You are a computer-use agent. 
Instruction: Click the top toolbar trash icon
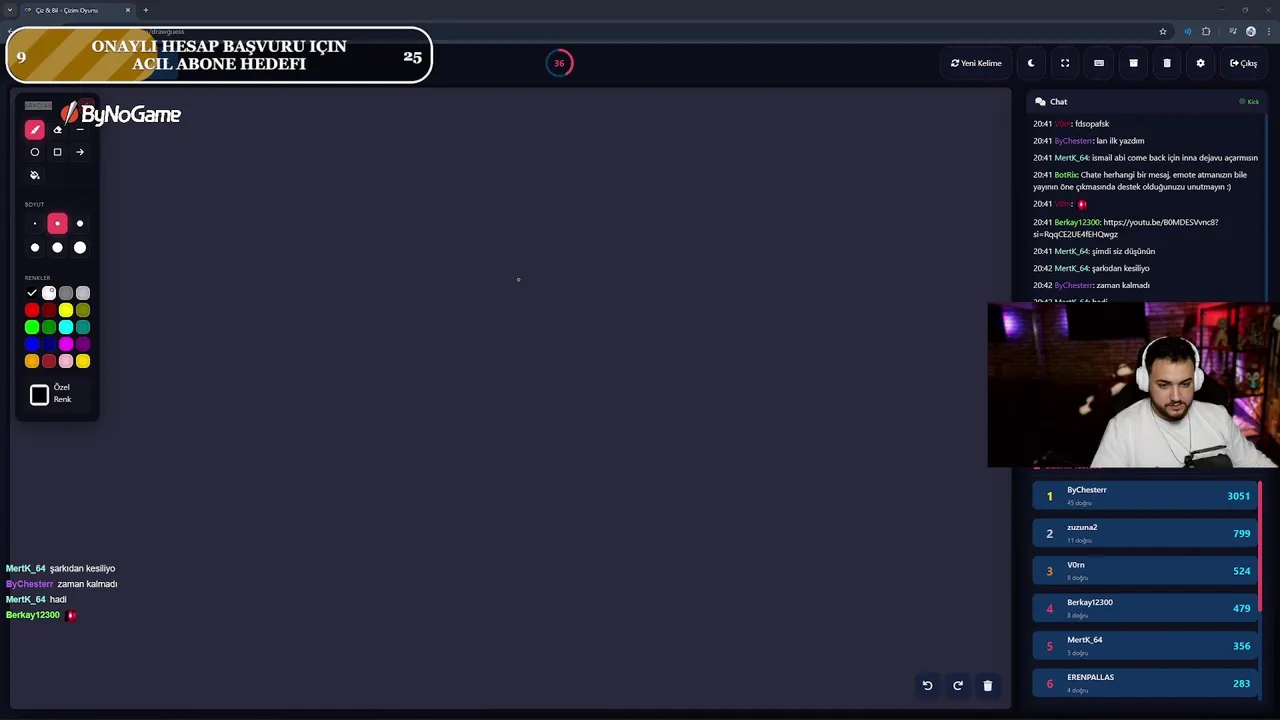pos(1167,63)
